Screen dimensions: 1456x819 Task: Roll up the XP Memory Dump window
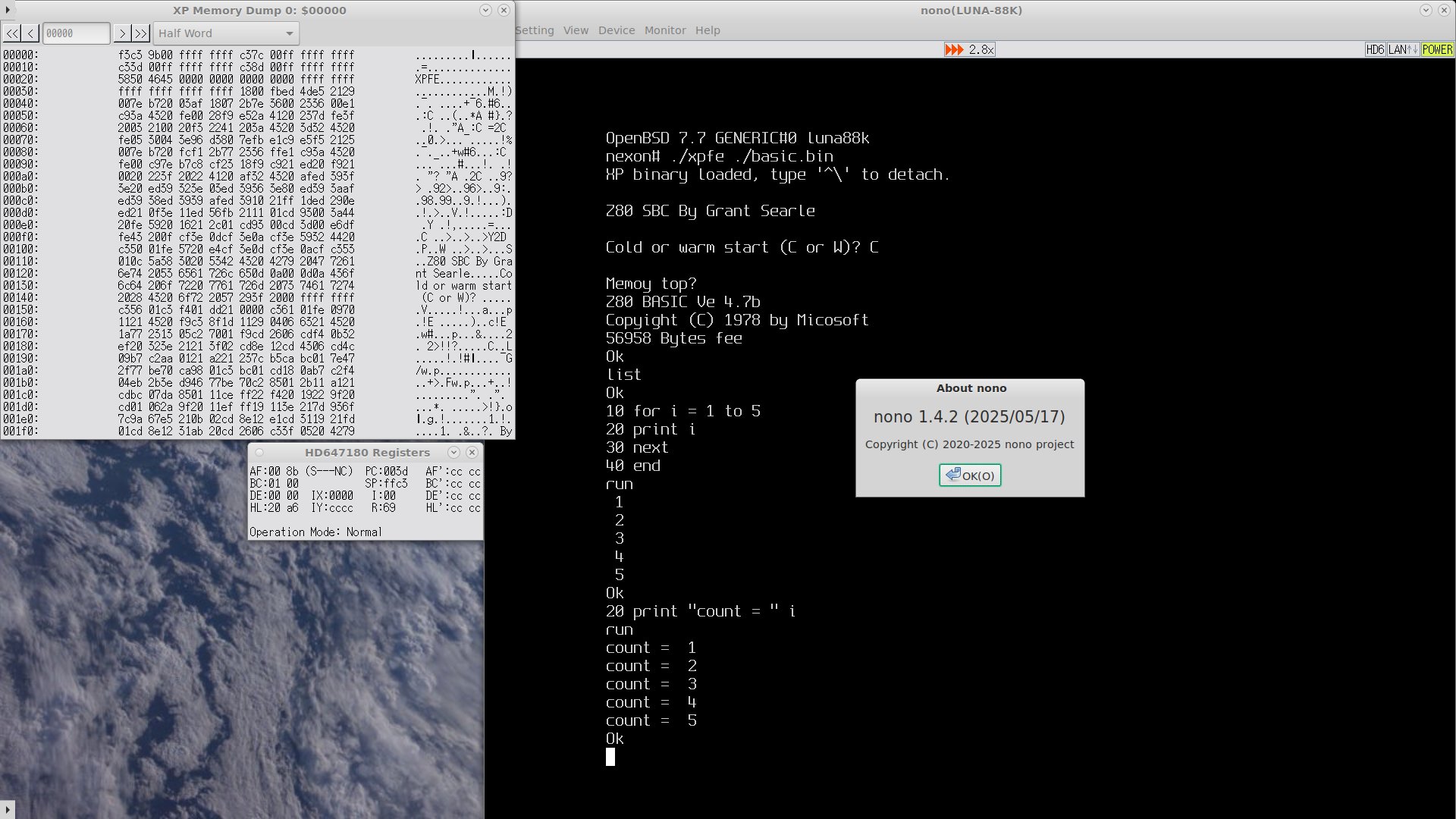click(x=485, y=11)
